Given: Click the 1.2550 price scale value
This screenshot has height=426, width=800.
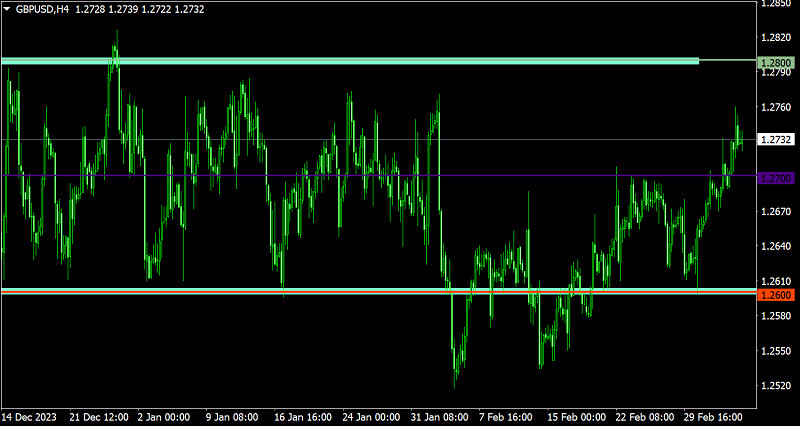Looking at the screenshot, I should pos(776,351).
